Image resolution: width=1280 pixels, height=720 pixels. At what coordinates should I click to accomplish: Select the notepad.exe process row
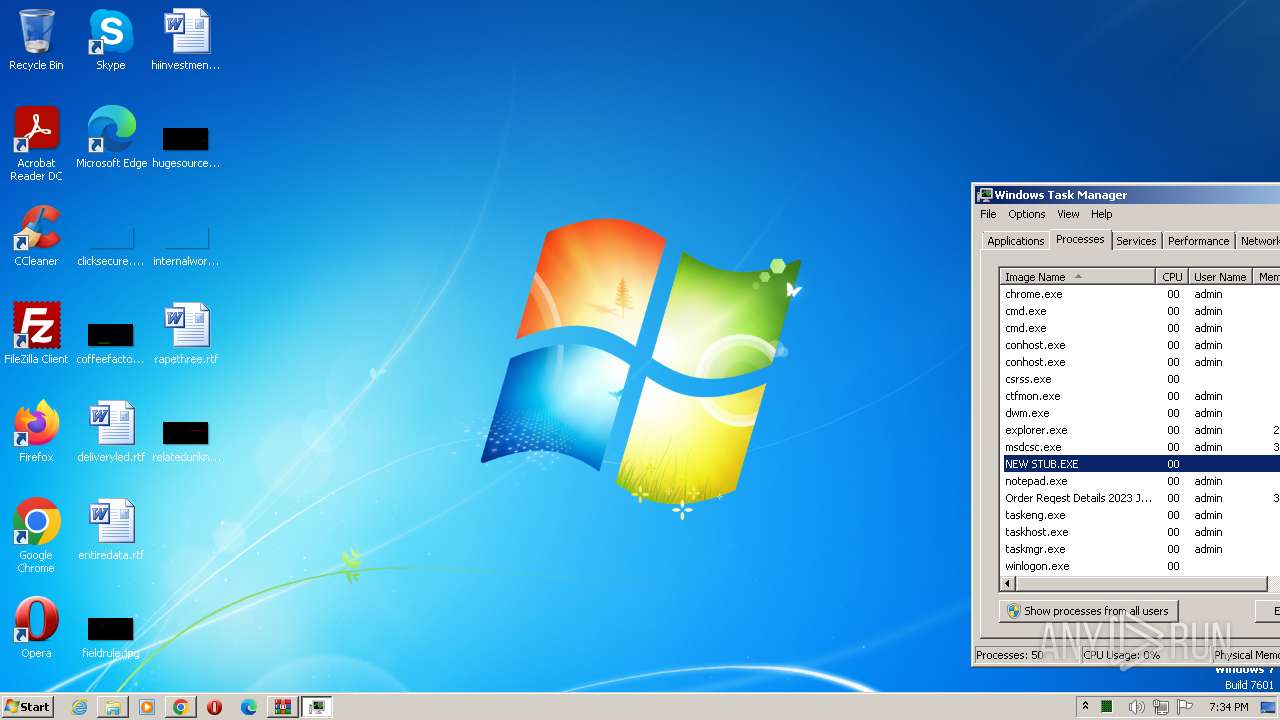click(1141, 481)
